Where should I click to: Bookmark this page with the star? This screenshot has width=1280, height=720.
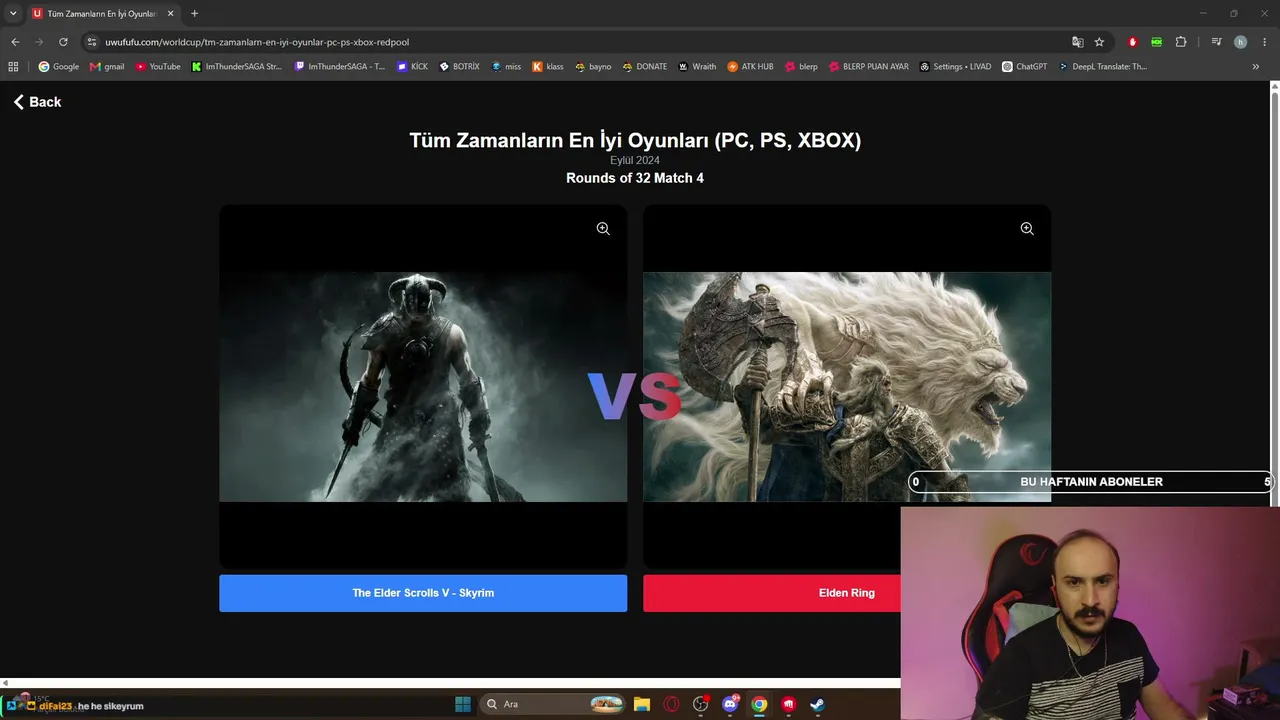1099,42
